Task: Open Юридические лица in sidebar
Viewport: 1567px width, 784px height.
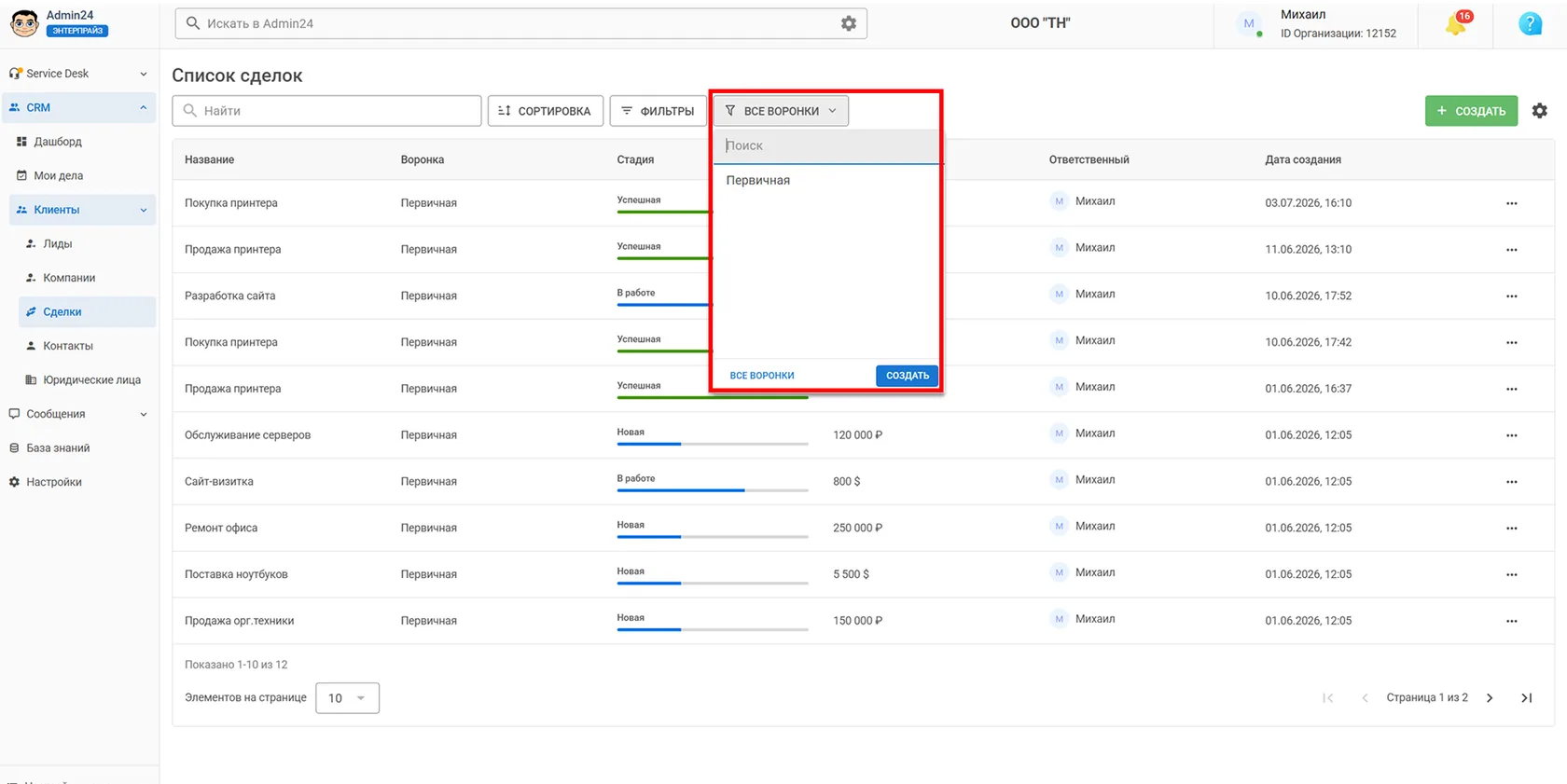Action: [x=87, y=379]
